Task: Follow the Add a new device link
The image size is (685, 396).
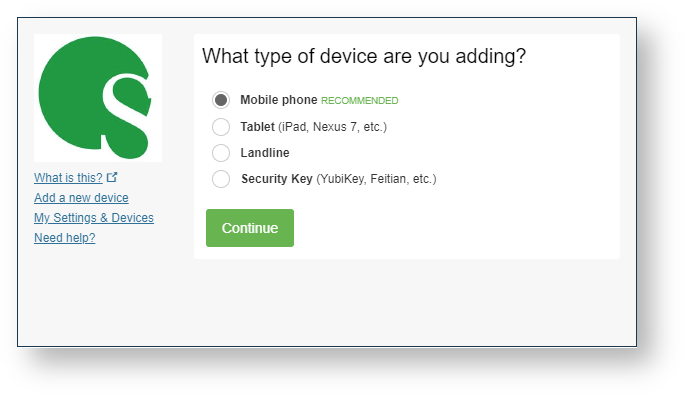Action: click(81, 198)
